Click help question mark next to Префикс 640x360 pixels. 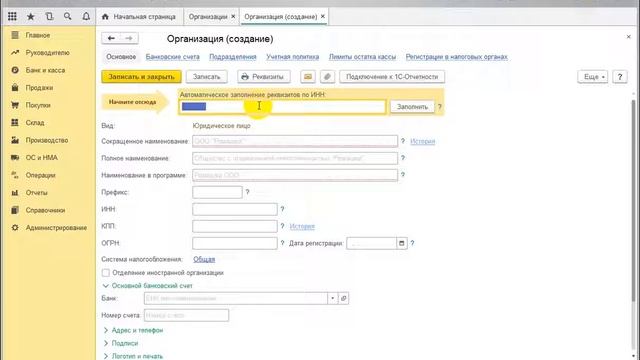tap(247, 192)
